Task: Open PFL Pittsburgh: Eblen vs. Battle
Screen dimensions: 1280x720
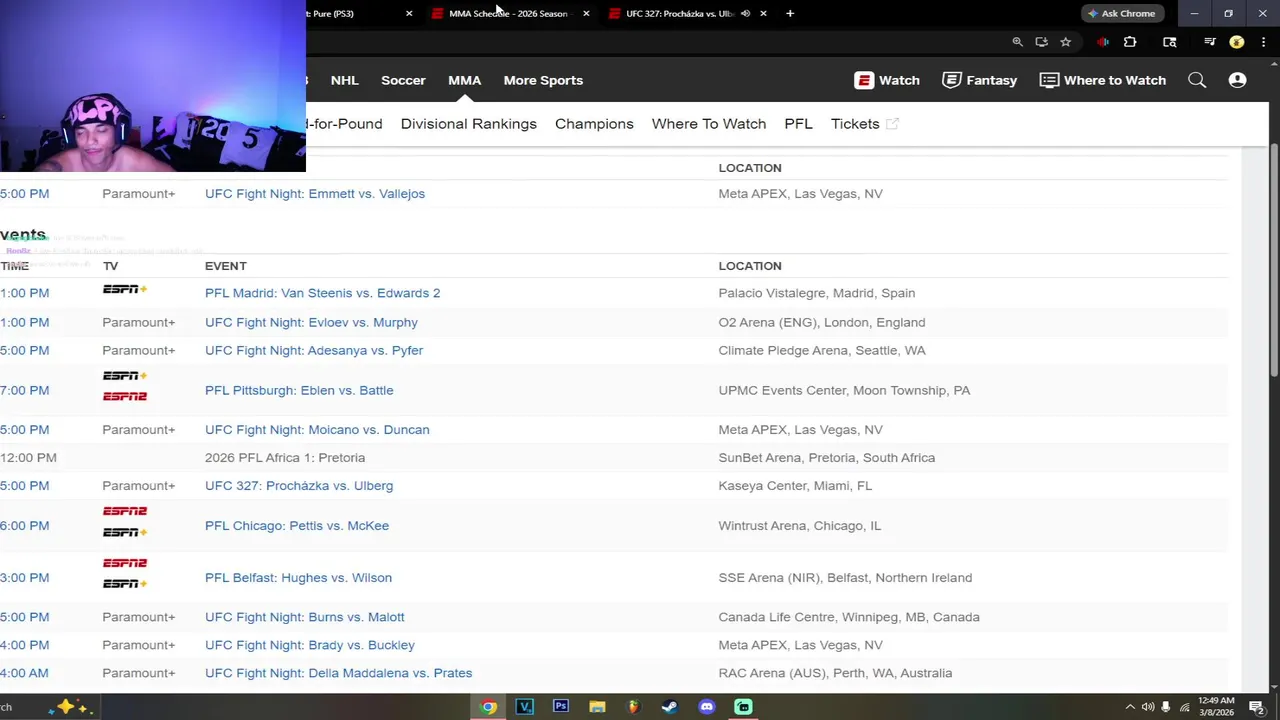Action: [x=299, y=390]
